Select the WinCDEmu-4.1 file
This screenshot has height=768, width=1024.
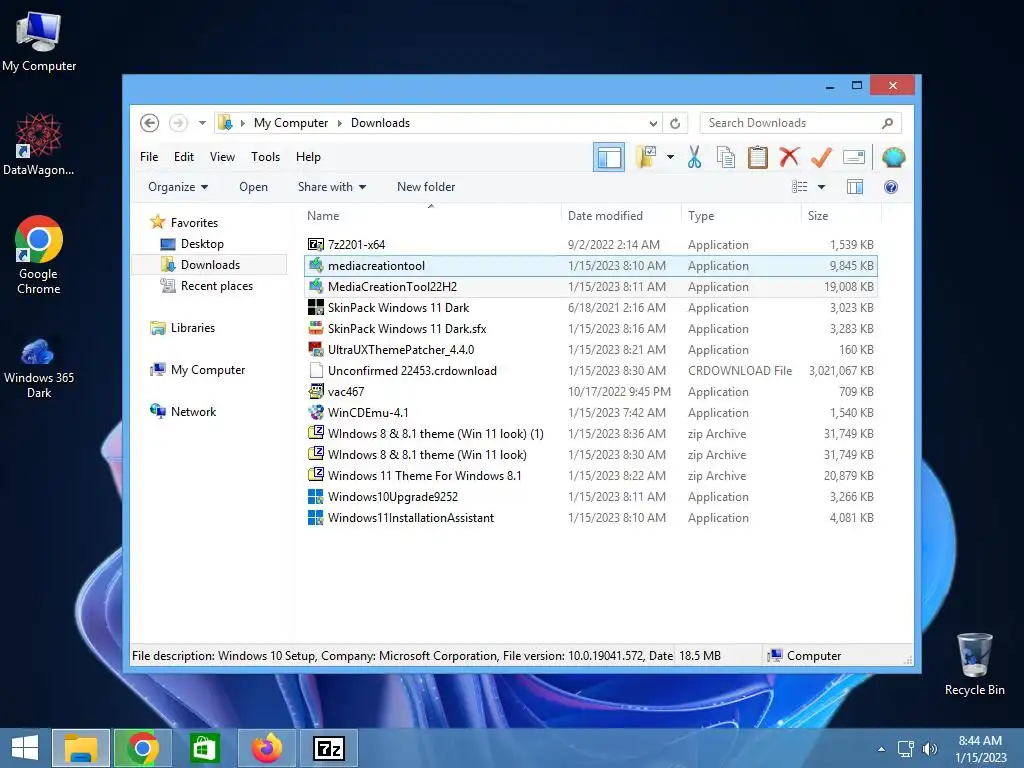pos(590,413)
